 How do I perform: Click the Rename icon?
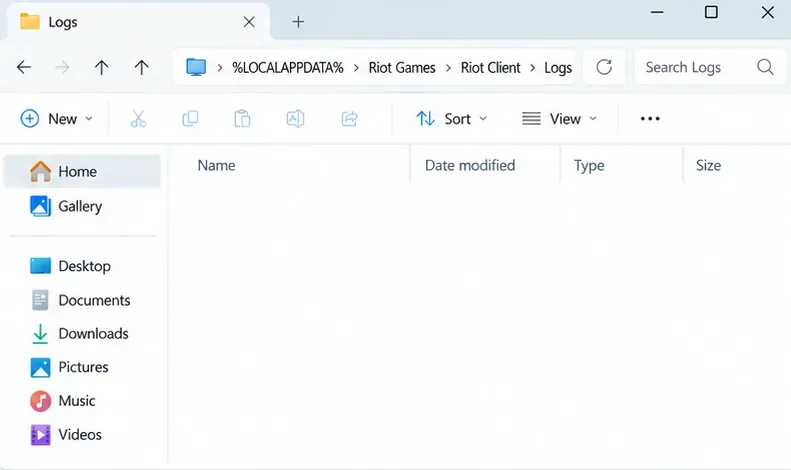point(295,119)
